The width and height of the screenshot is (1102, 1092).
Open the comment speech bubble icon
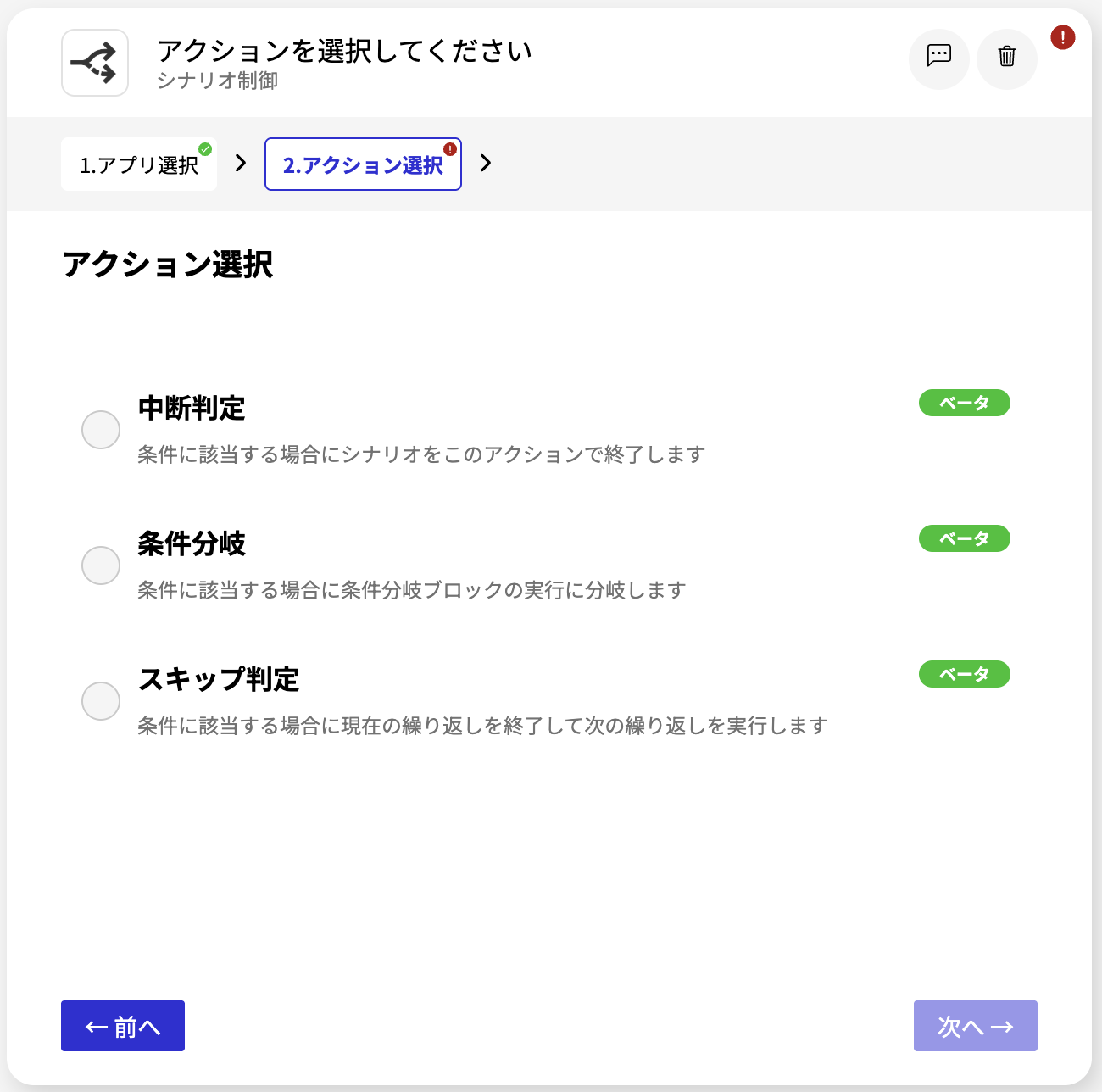[938, 58]
